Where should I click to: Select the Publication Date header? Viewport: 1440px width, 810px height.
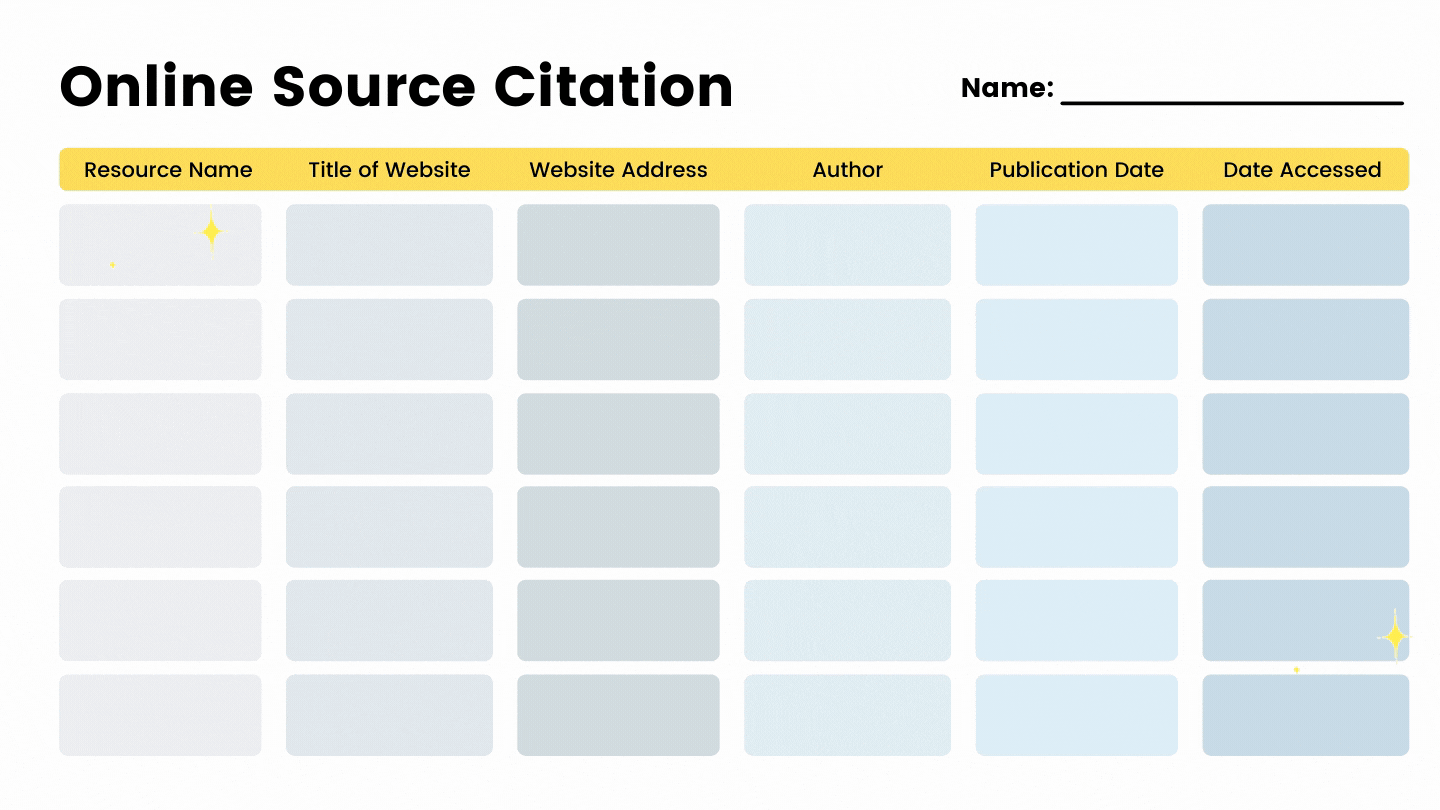tap(1076, 170)
